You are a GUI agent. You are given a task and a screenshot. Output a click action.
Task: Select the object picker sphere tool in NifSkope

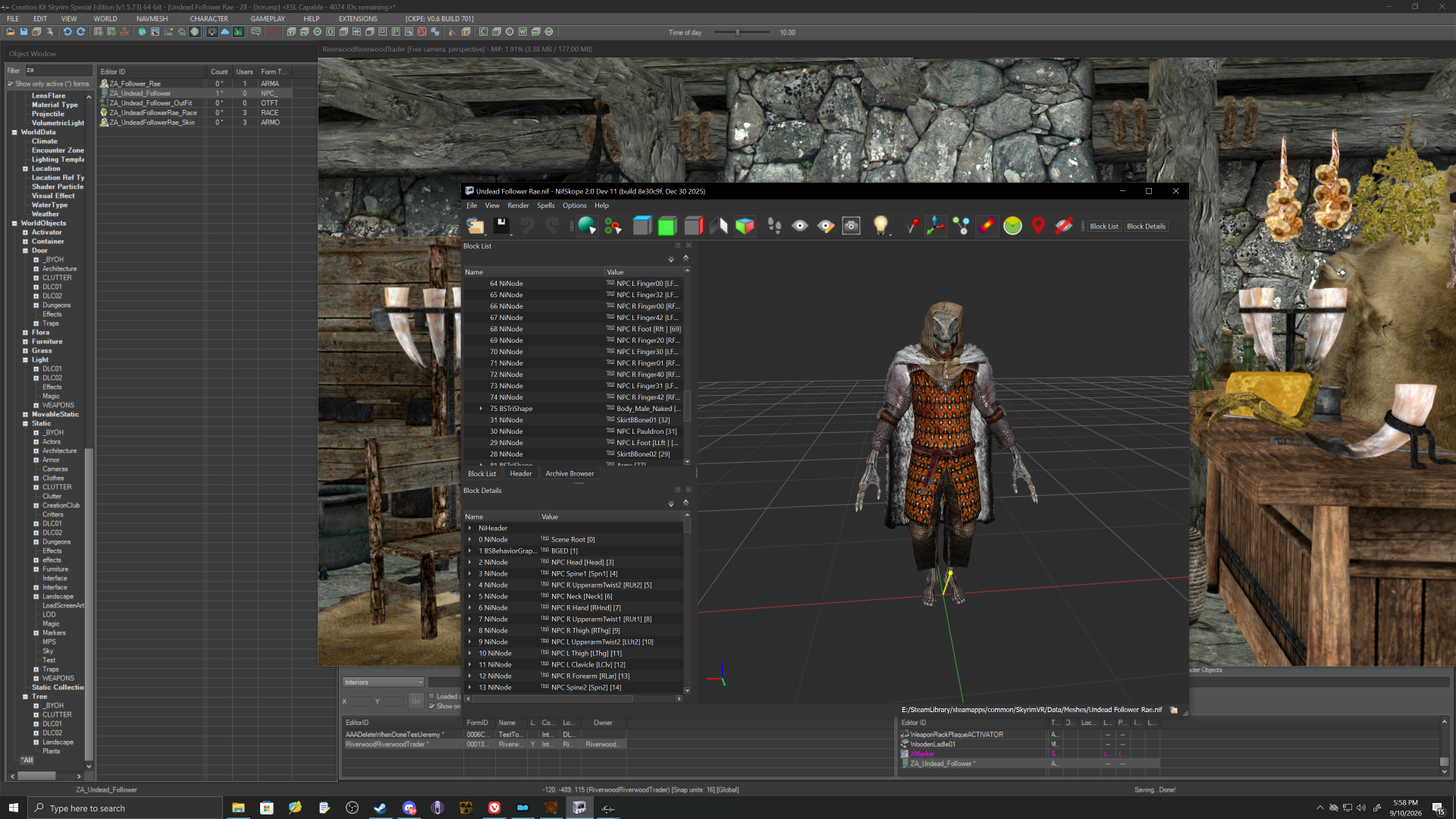tap(587, 226)
